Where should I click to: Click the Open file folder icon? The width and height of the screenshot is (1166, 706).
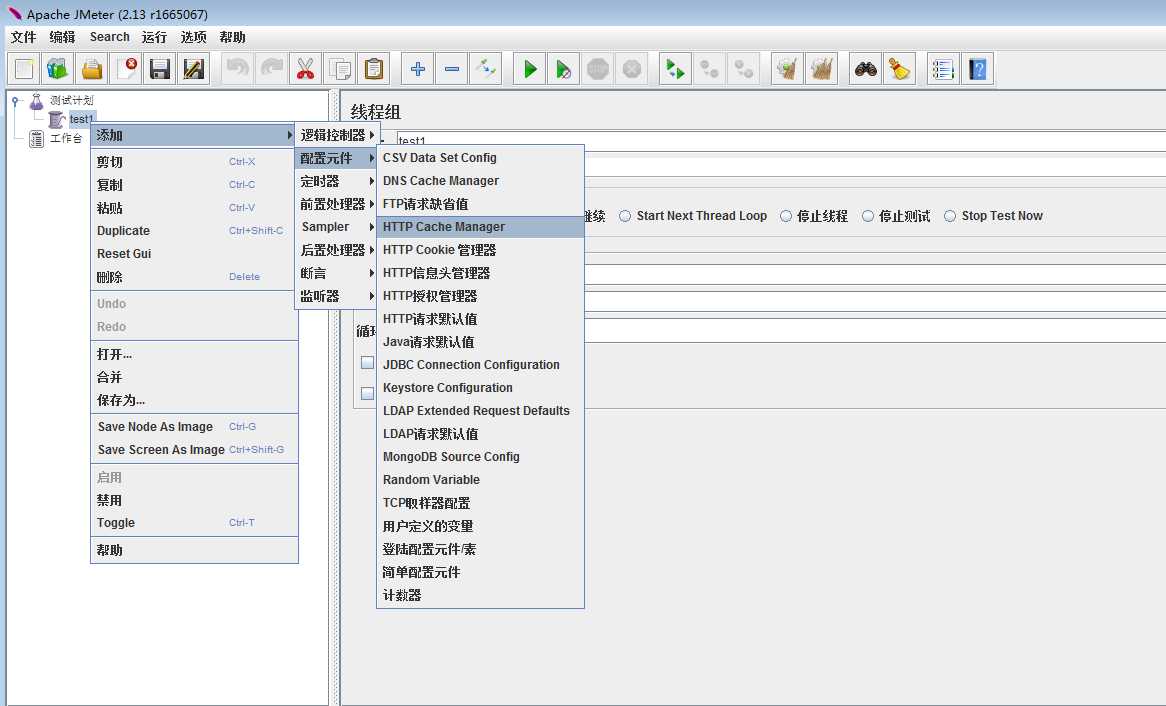click(x=91, y=69)
